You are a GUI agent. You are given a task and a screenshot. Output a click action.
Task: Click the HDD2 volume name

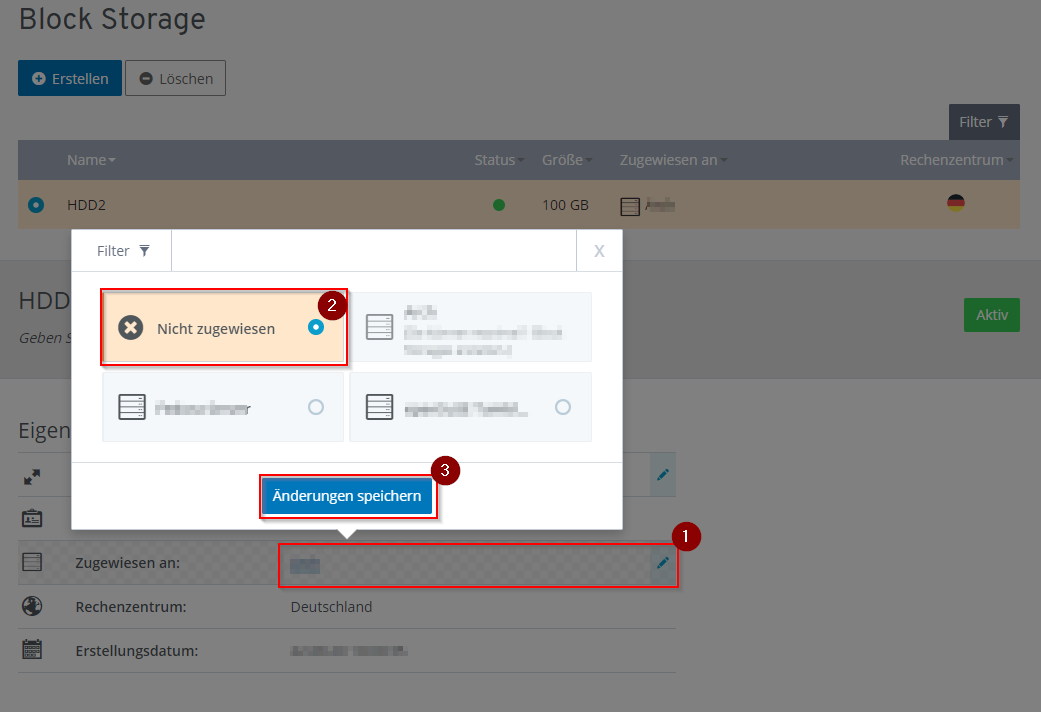click(86, 205)
